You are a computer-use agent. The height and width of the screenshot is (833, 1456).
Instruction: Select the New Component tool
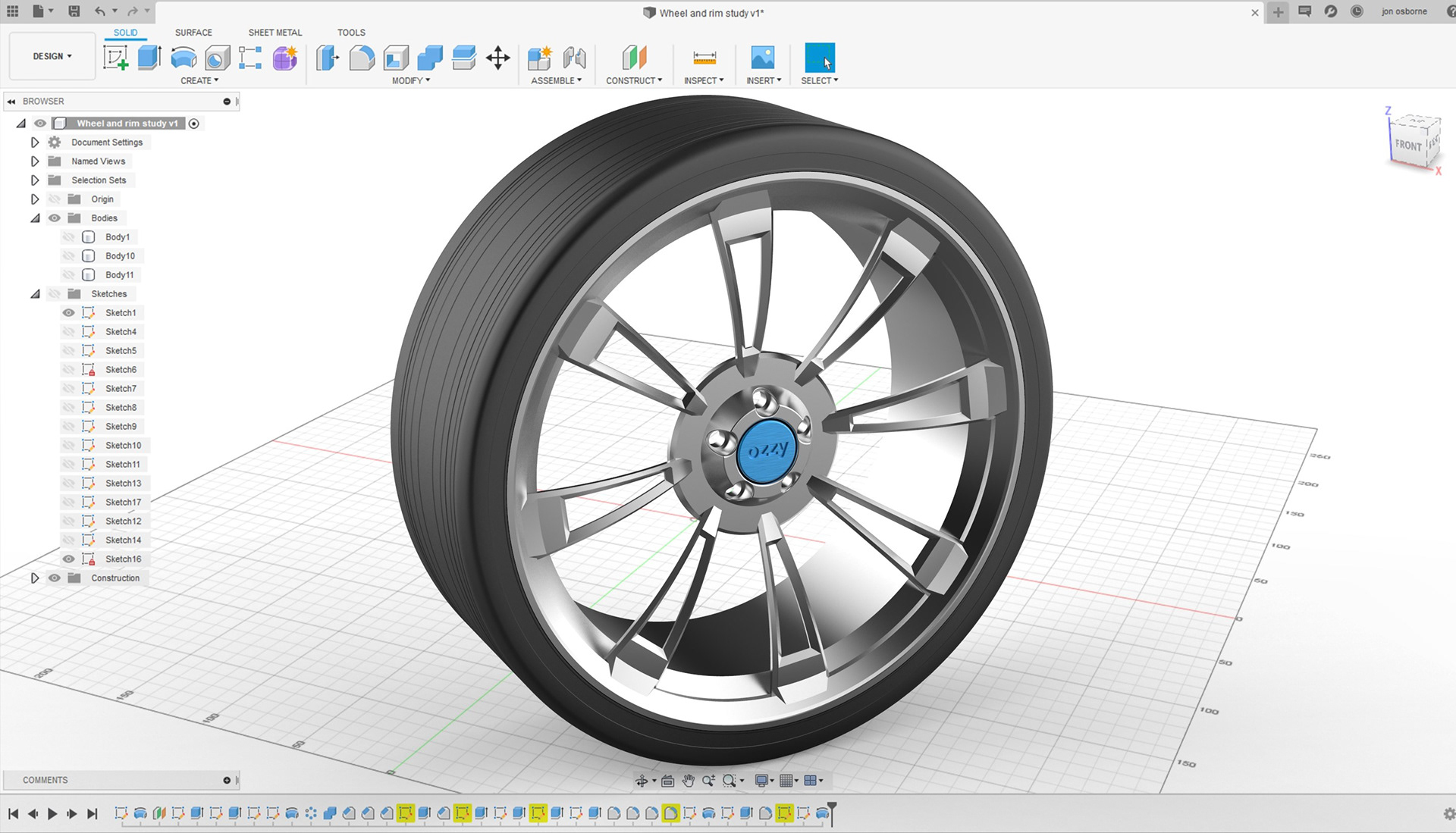point(540,58)
